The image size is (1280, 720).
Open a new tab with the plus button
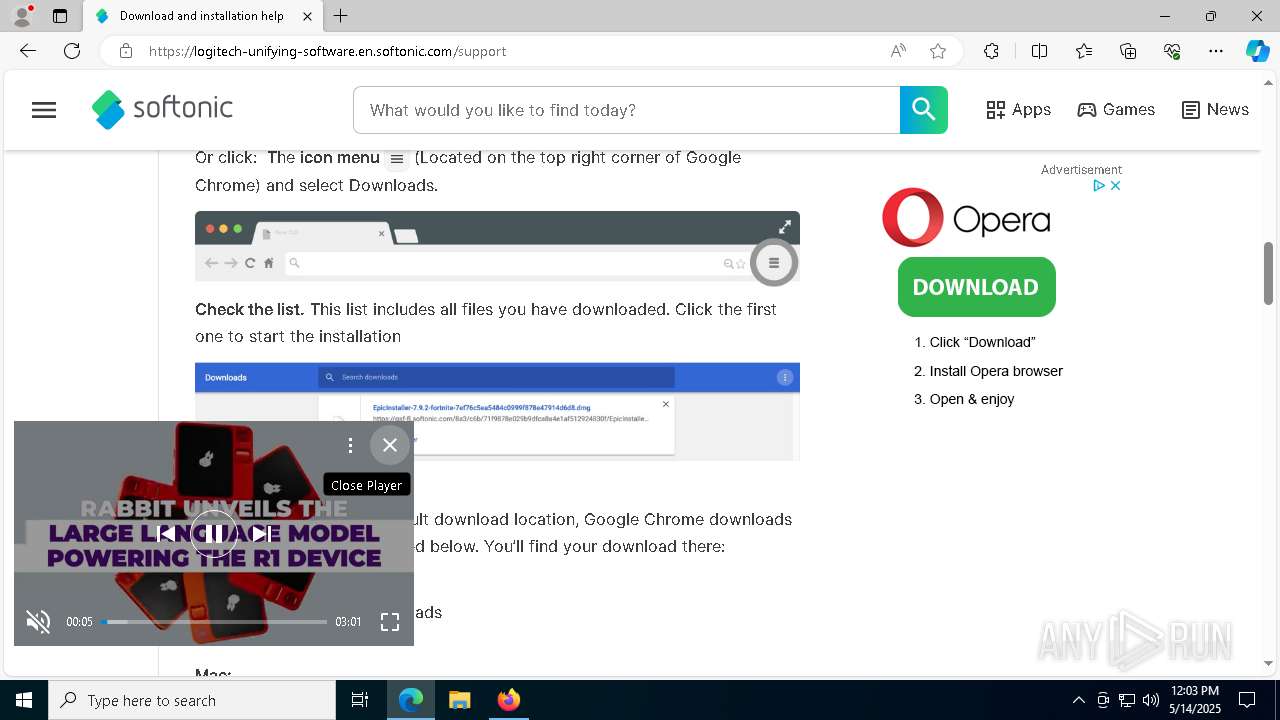[341, 16]
